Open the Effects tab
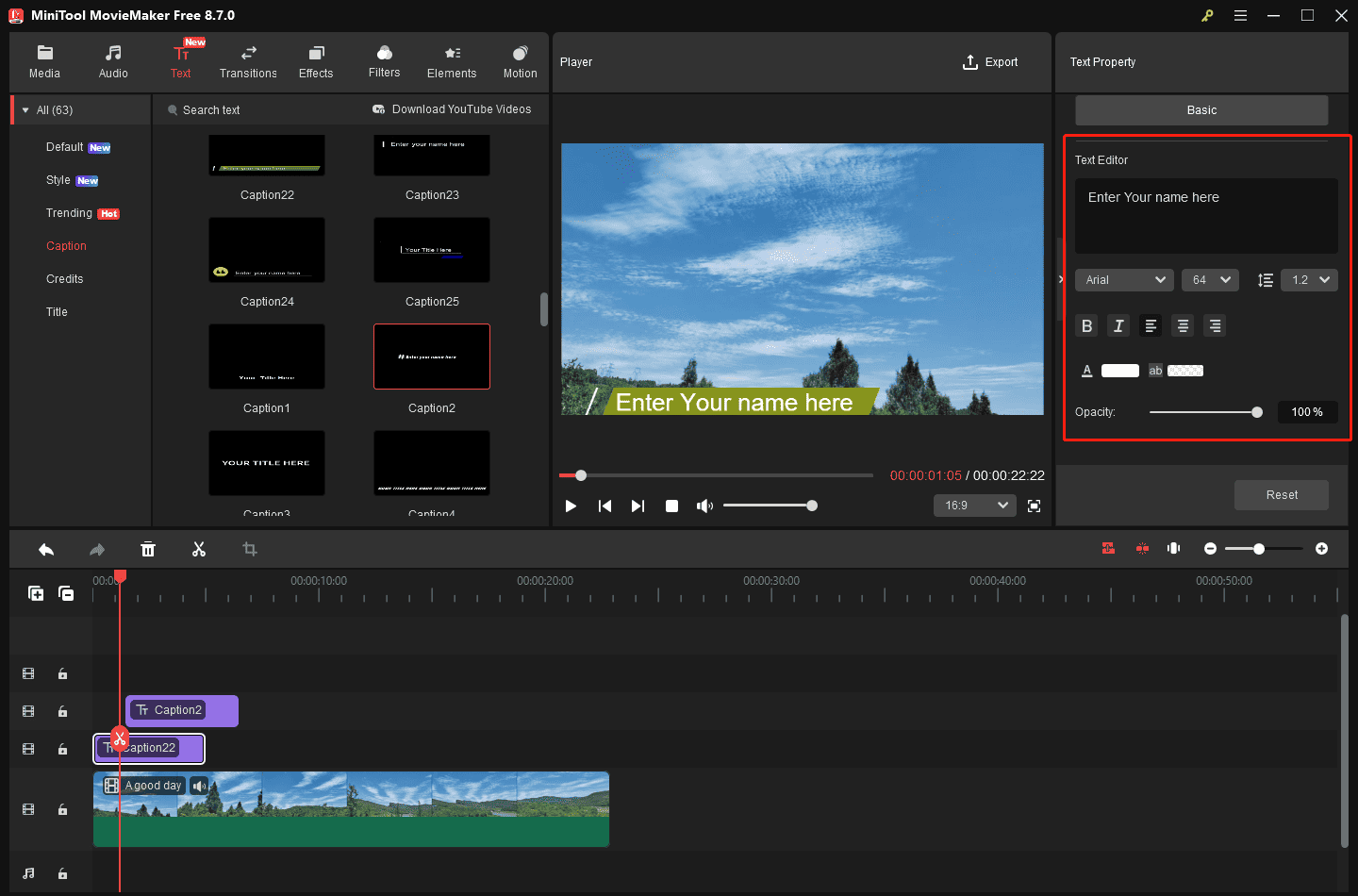 316,62
